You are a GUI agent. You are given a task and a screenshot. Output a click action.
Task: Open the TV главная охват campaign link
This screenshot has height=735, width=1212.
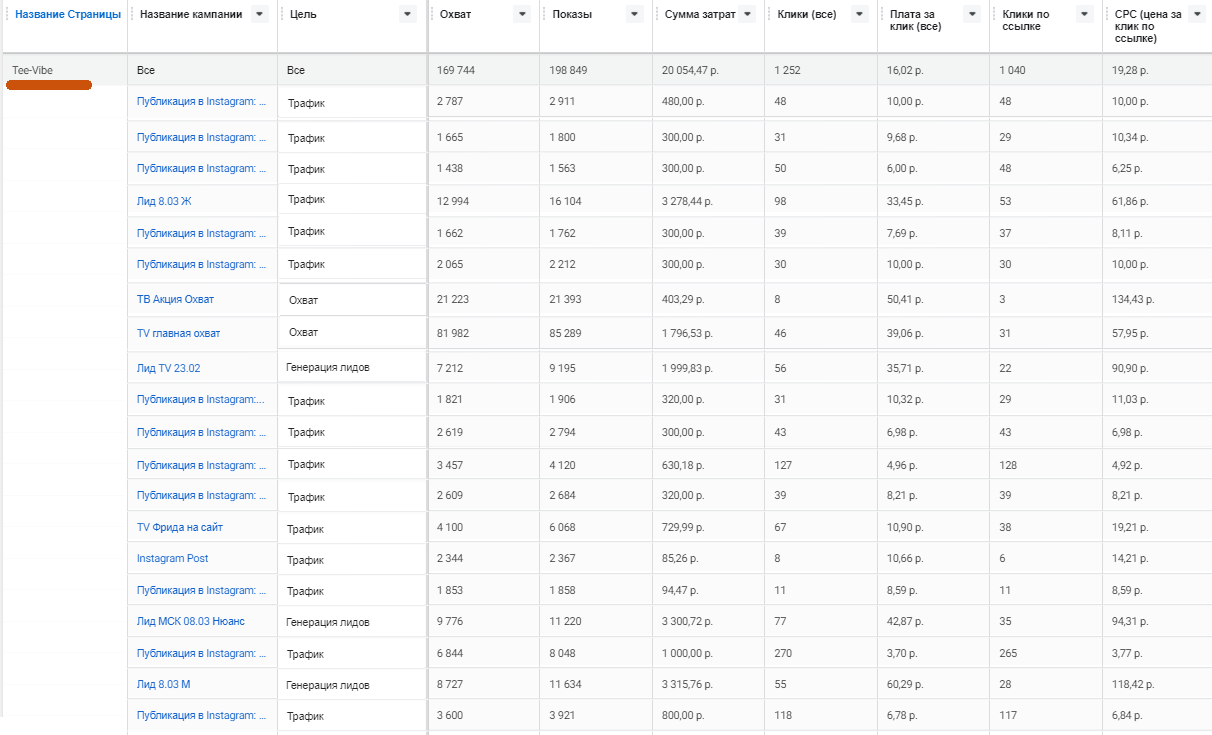(178, 333)
